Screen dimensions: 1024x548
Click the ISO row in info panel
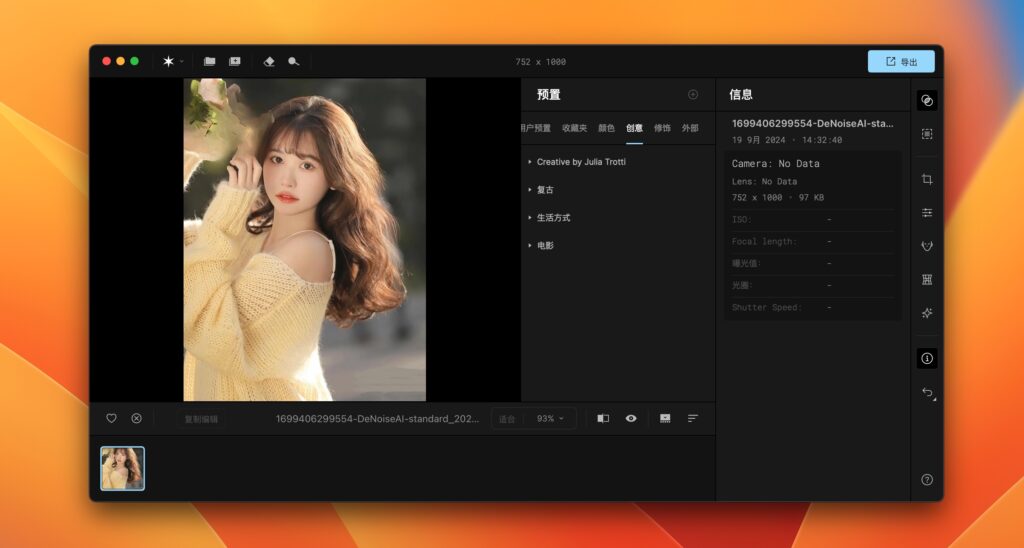(812, 219)
